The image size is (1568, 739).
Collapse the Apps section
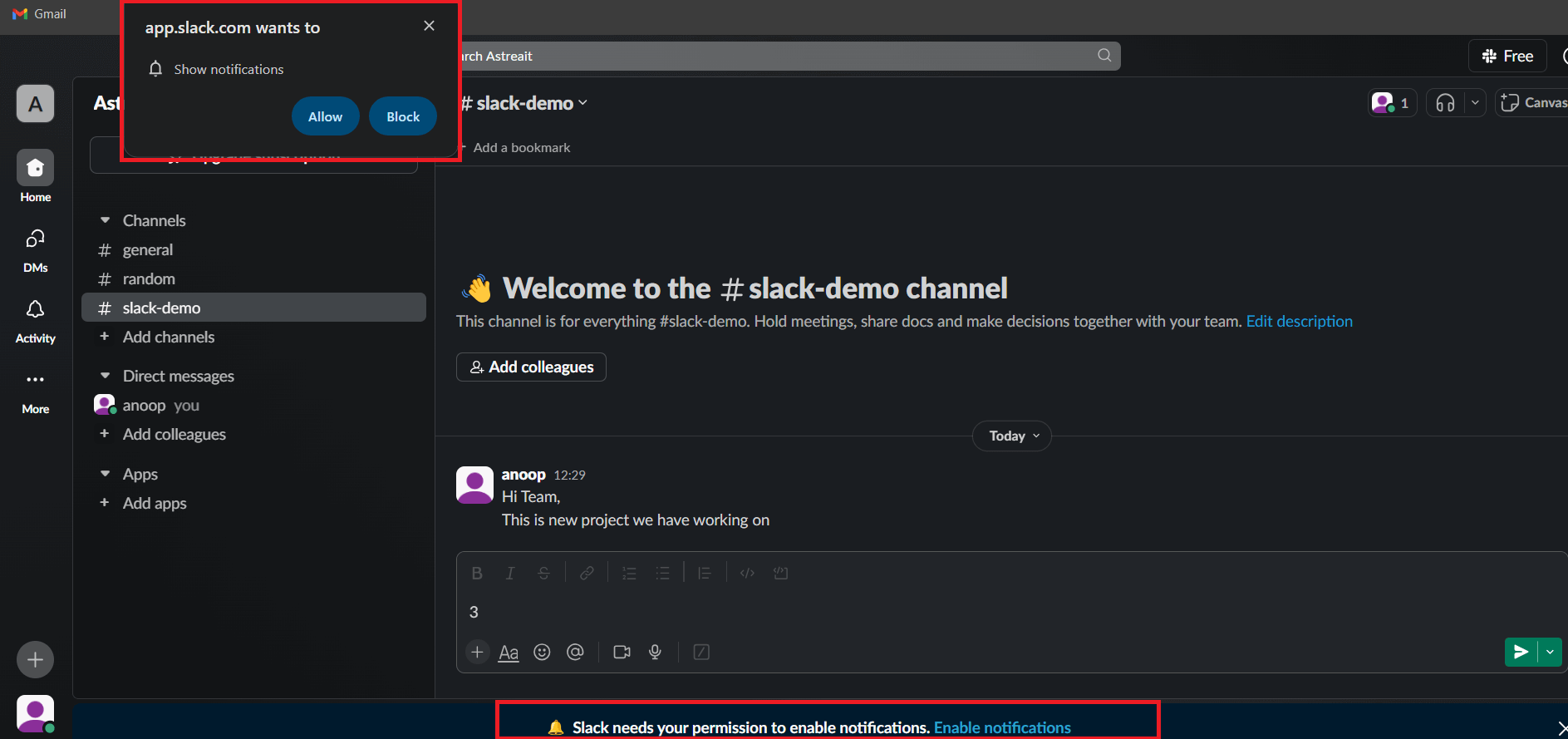(106, 474)
